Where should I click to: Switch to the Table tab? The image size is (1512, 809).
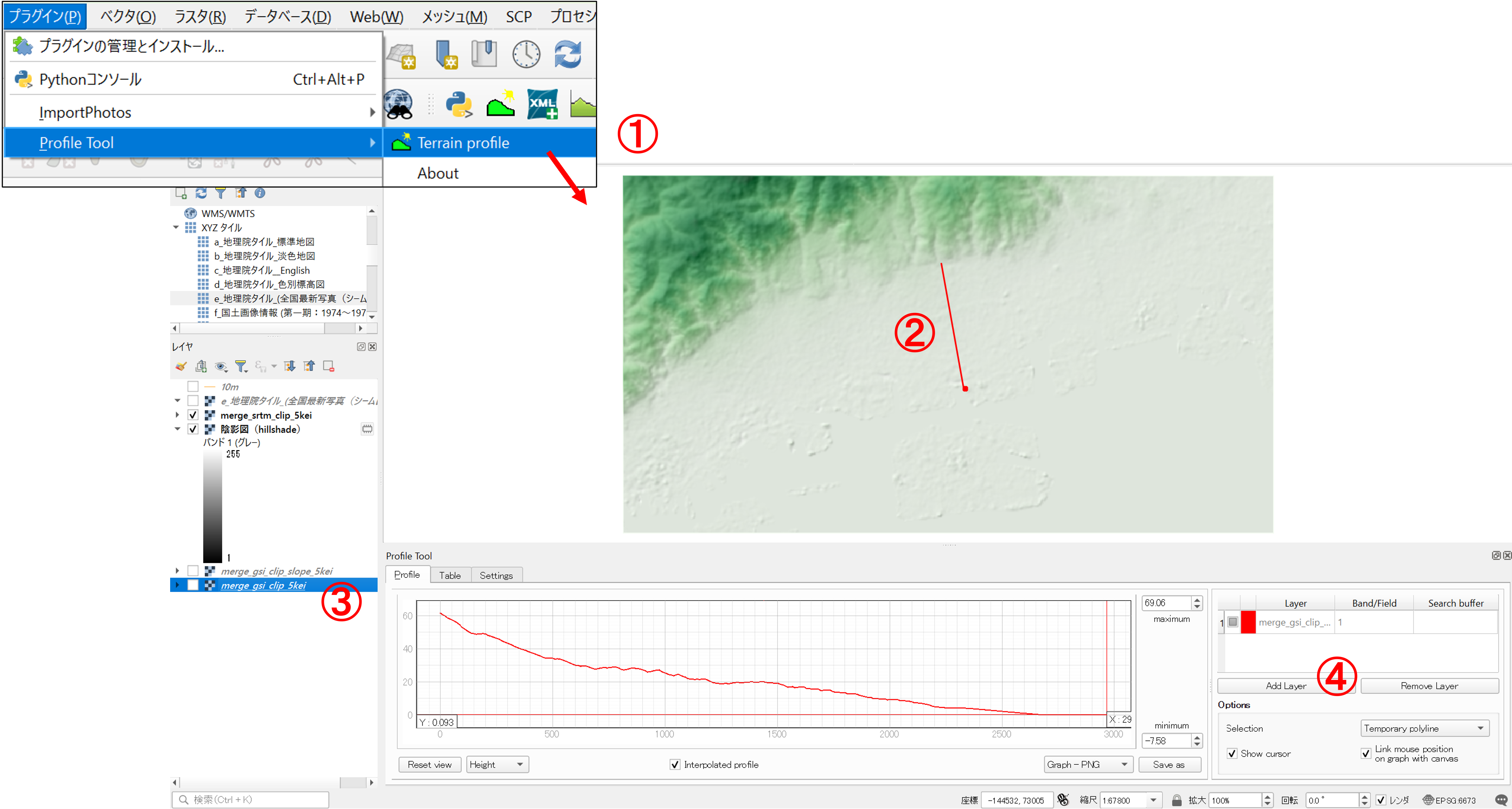pos(450,575)
